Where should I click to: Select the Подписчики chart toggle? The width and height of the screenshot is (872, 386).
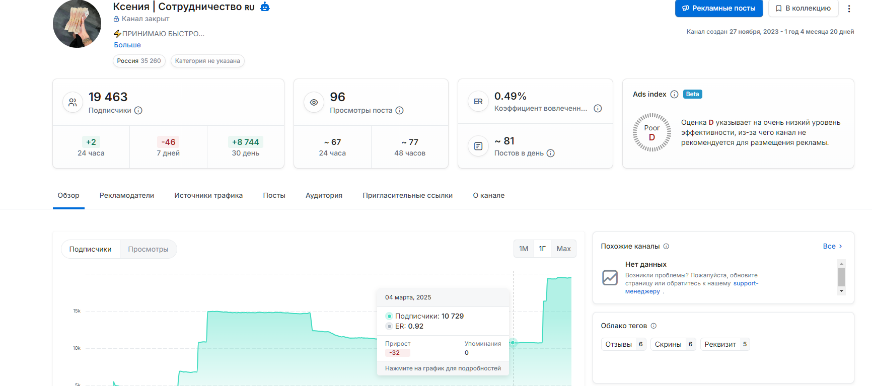[x=91, y=249]
